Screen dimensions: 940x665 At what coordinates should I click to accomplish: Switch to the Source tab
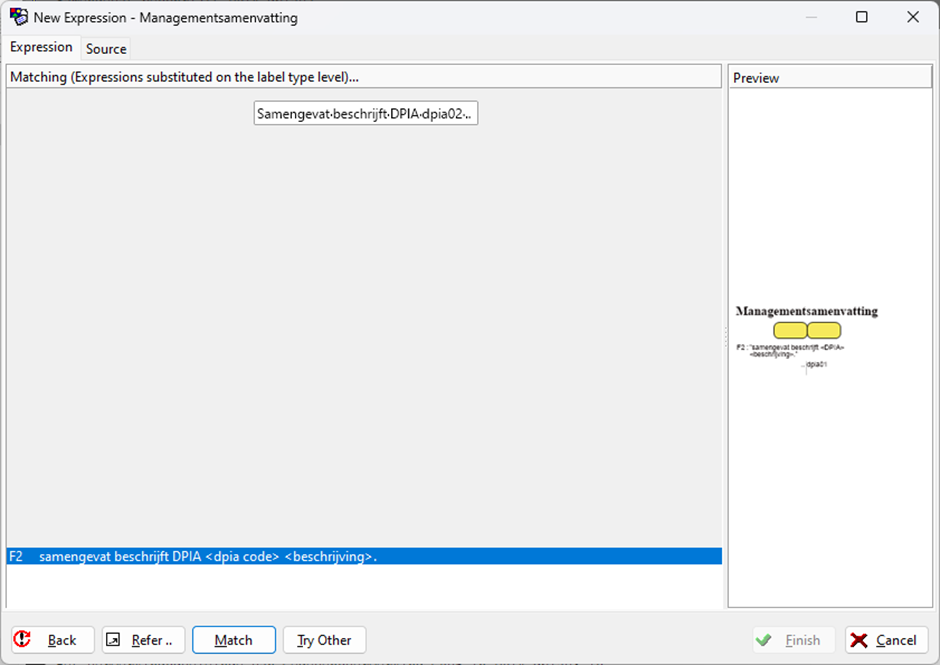pos(106,48)
